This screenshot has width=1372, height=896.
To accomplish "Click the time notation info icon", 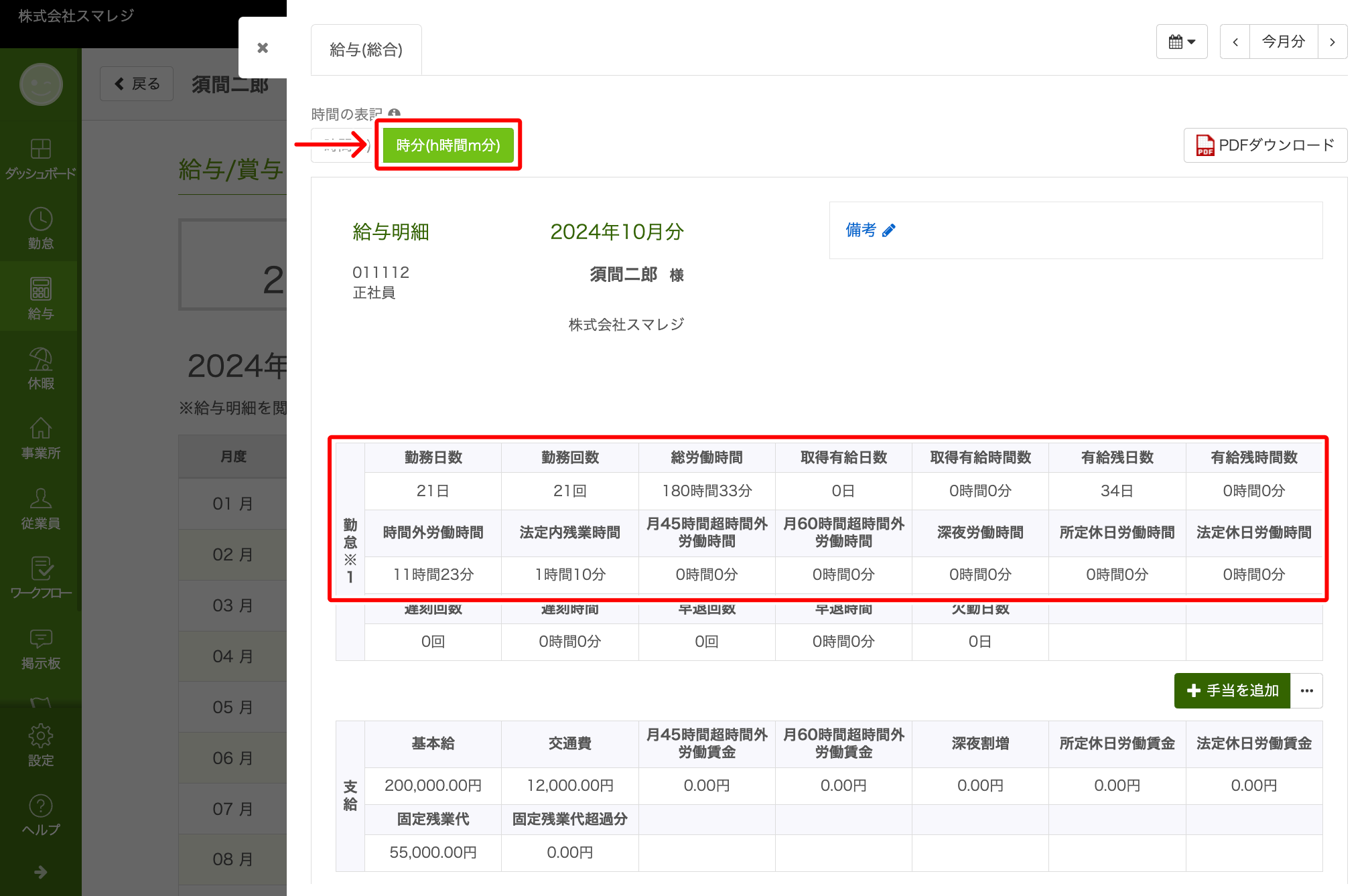I will coord(395,114).
